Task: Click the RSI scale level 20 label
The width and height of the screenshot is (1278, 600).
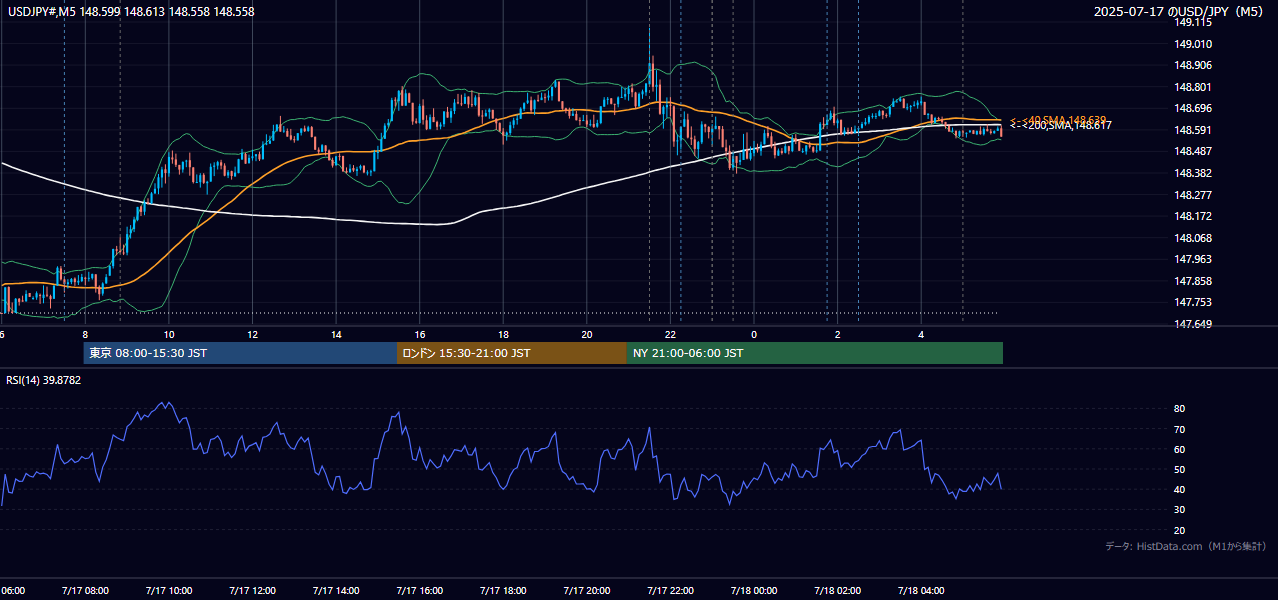Action: [1180, 530]
